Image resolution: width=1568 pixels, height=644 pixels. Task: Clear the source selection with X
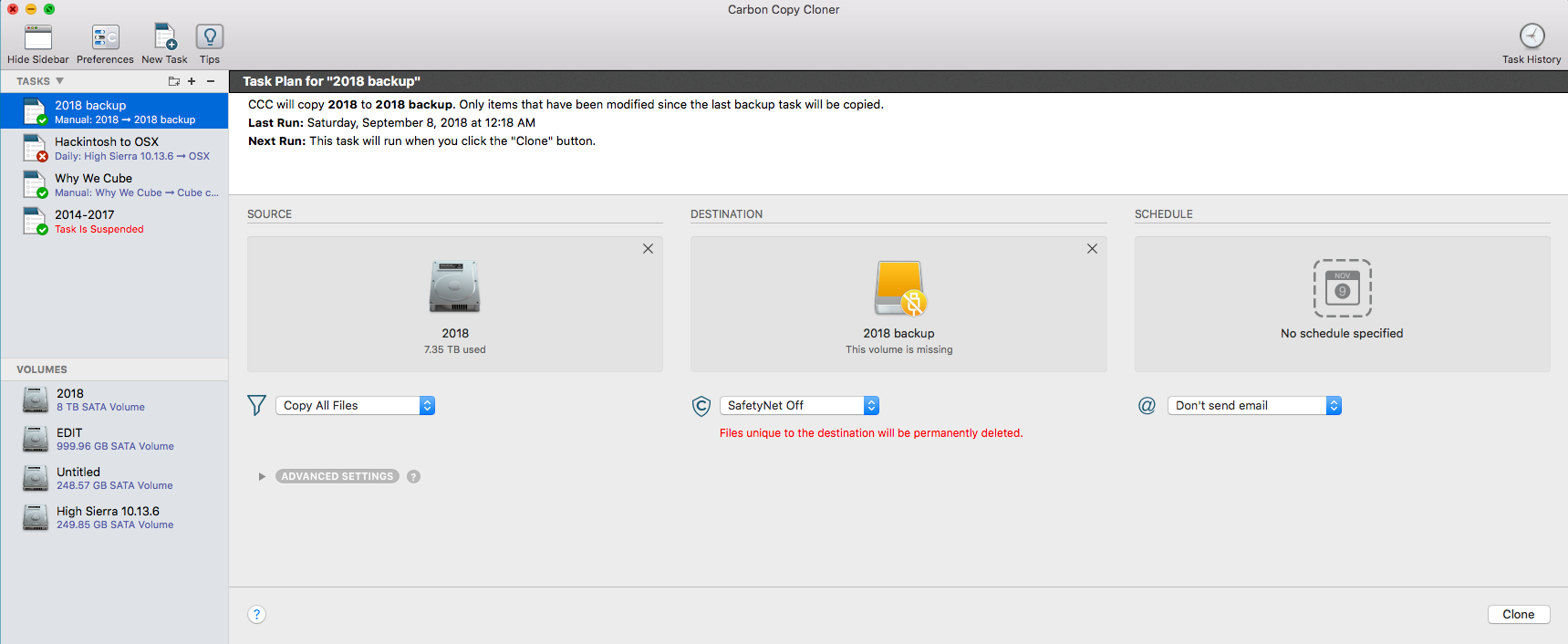(x=648, y=248)
